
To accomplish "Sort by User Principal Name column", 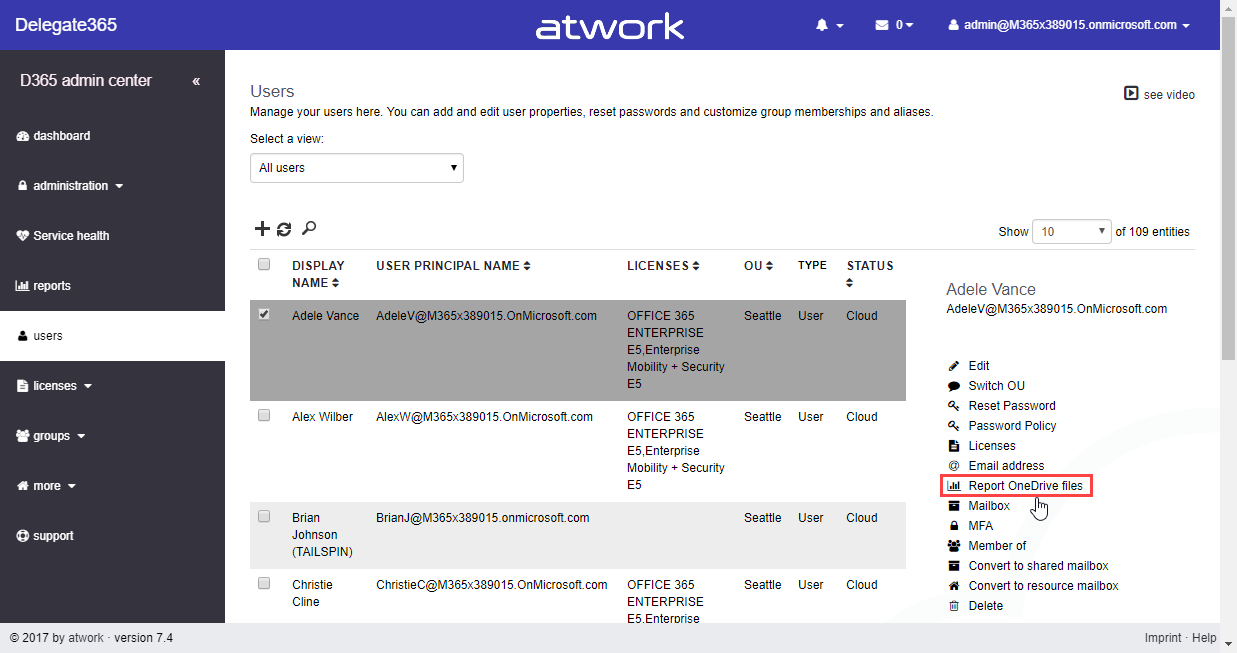I will [x=453, y=266].
